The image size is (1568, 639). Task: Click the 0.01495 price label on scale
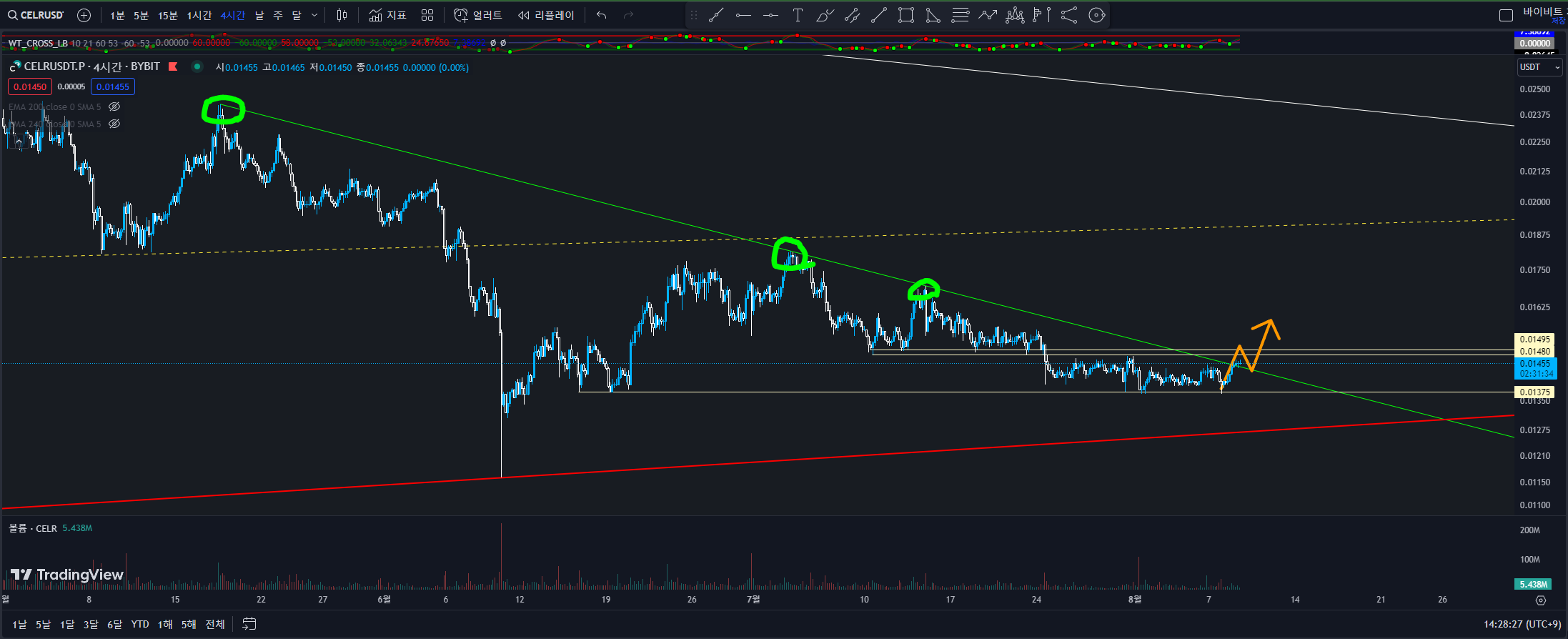tap(1534, 340)
